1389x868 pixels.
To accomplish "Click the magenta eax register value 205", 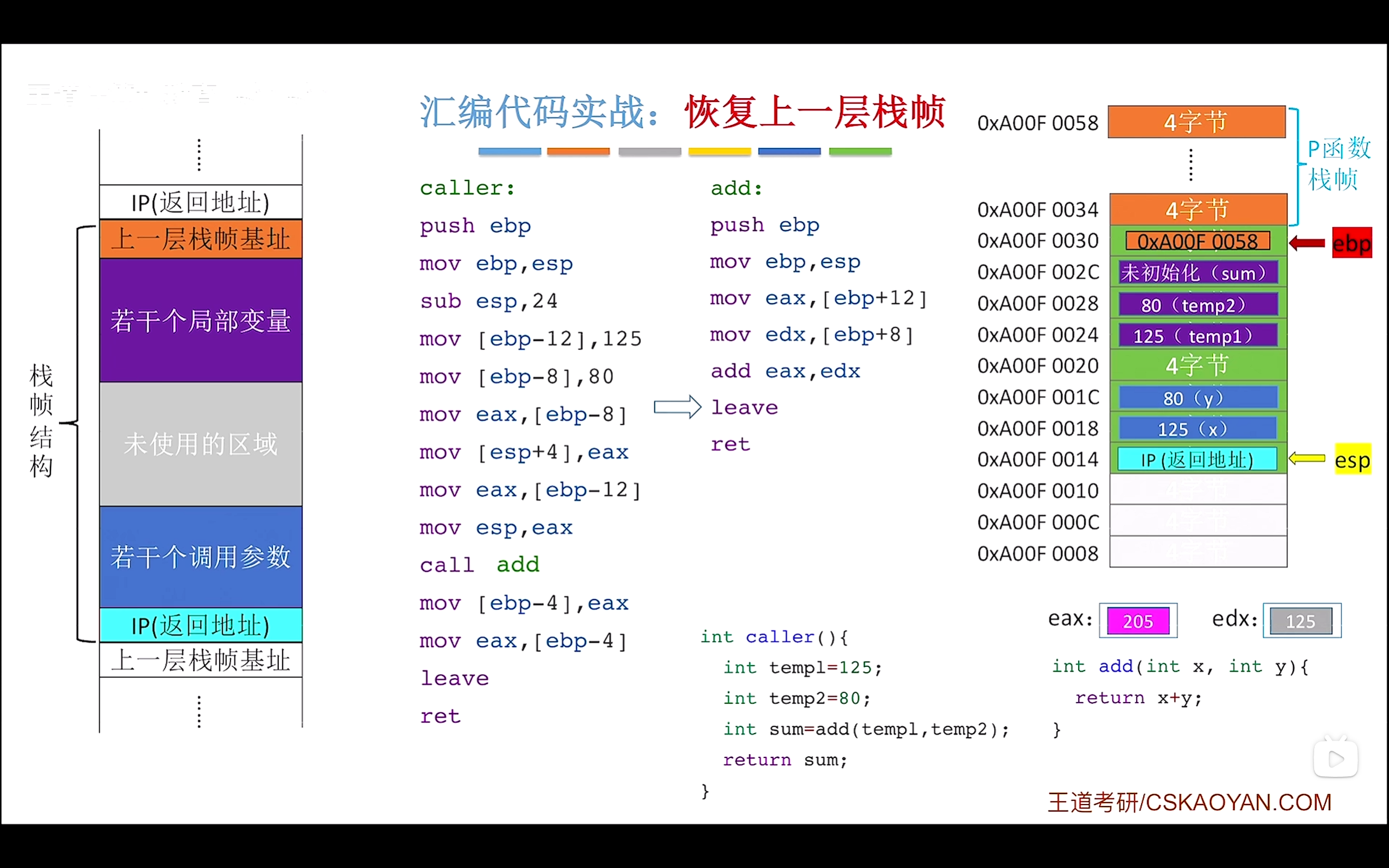I will coord(1138,621).
